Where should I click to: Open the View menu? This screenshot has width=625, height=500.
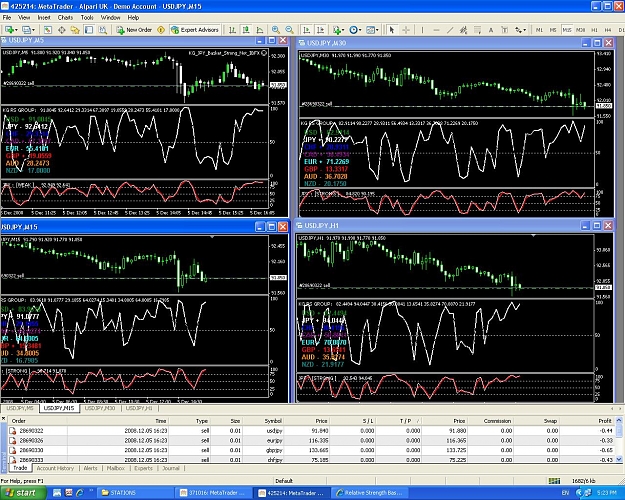point(24,18)
